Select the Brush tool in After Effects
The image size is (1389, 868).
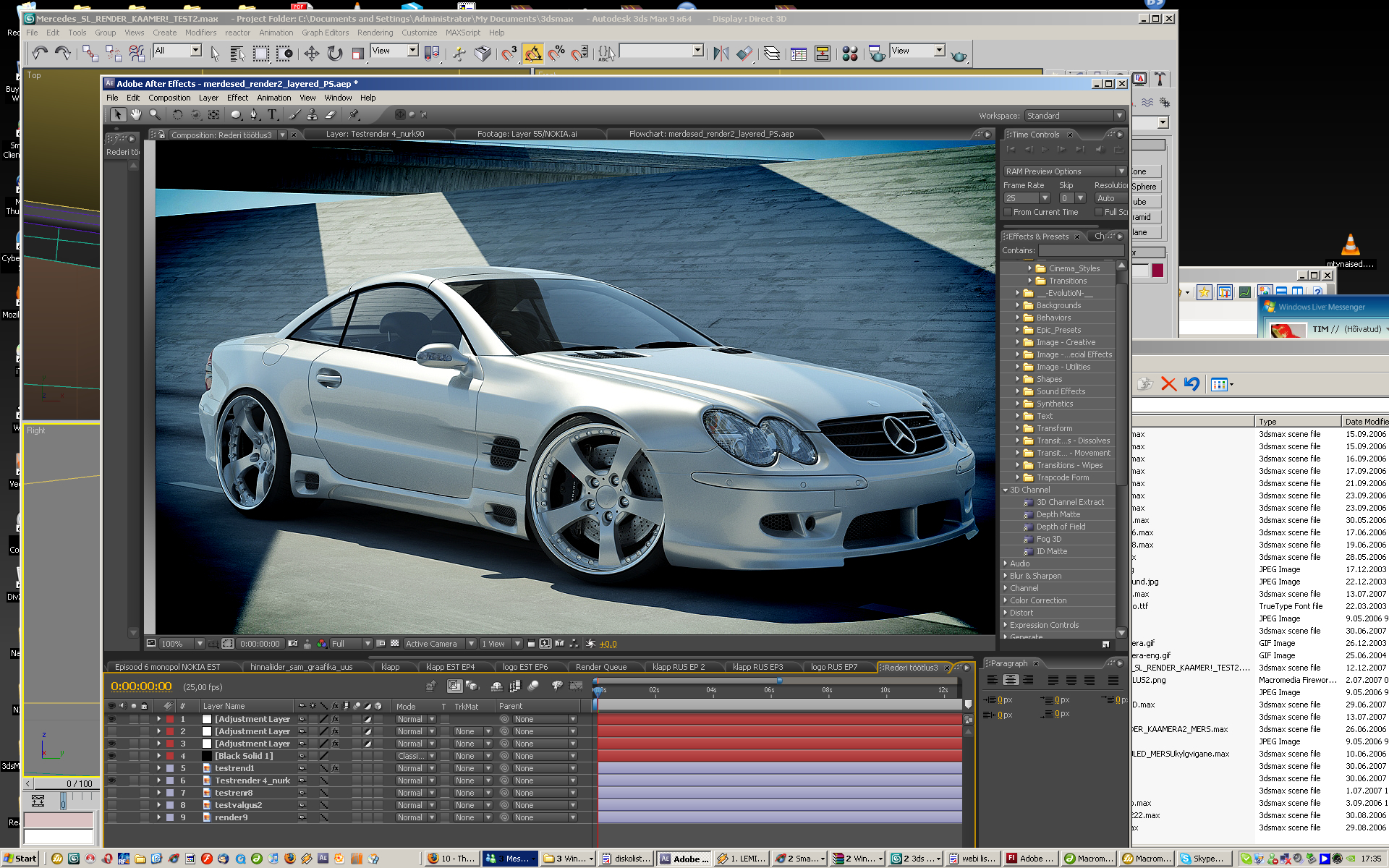294,114
